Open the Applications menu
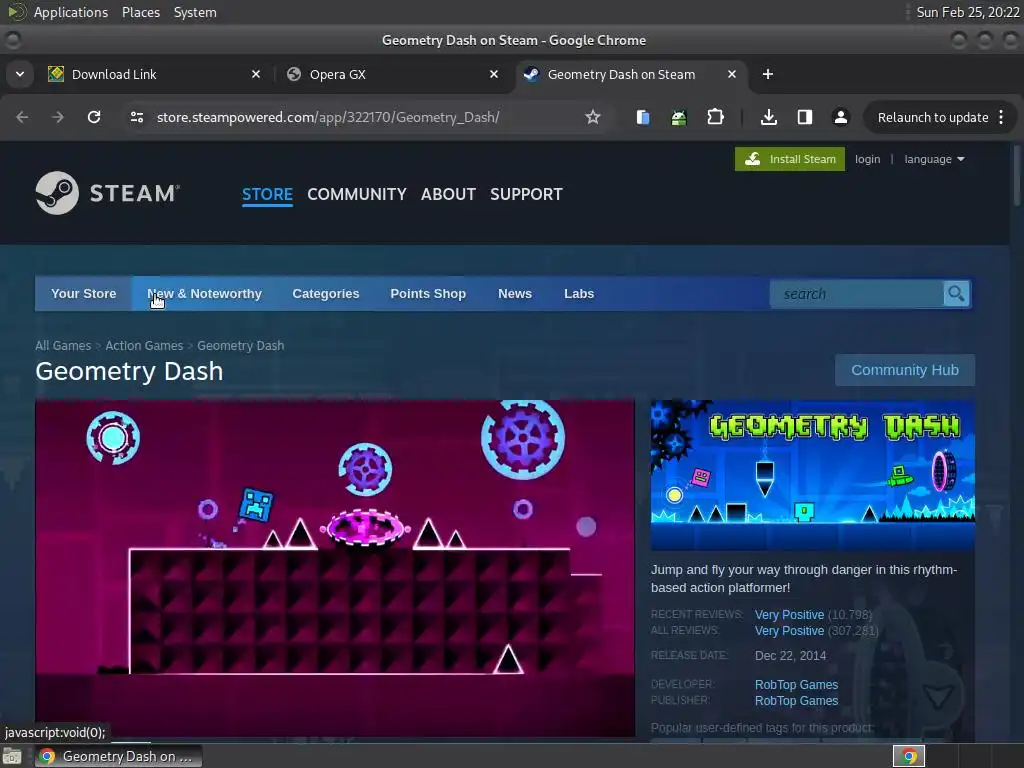Viewport: 1024px width, 768px height. (x=71, y=12)
